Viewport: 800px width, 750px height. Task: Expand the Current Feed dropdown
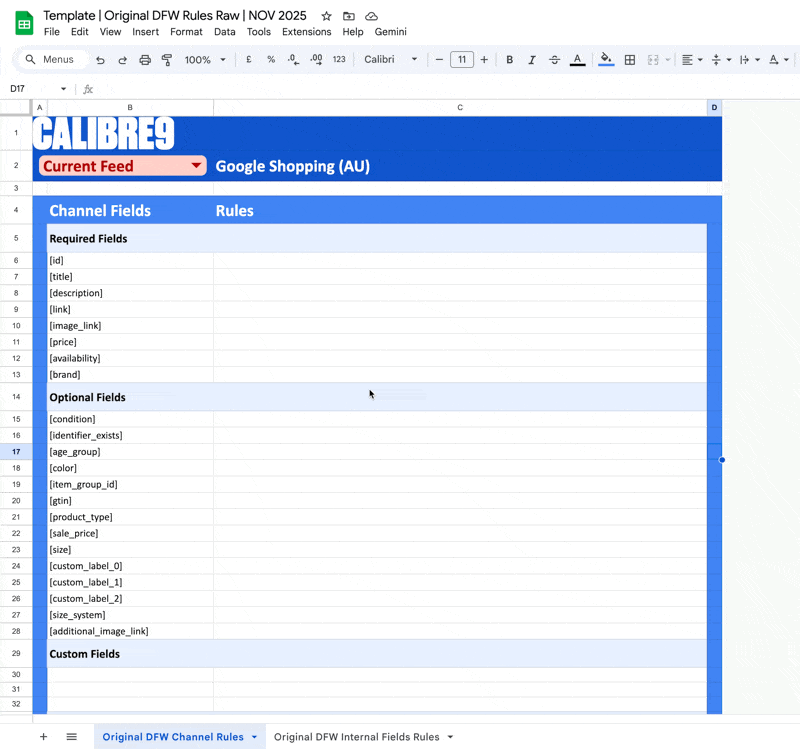click(196, 166)
